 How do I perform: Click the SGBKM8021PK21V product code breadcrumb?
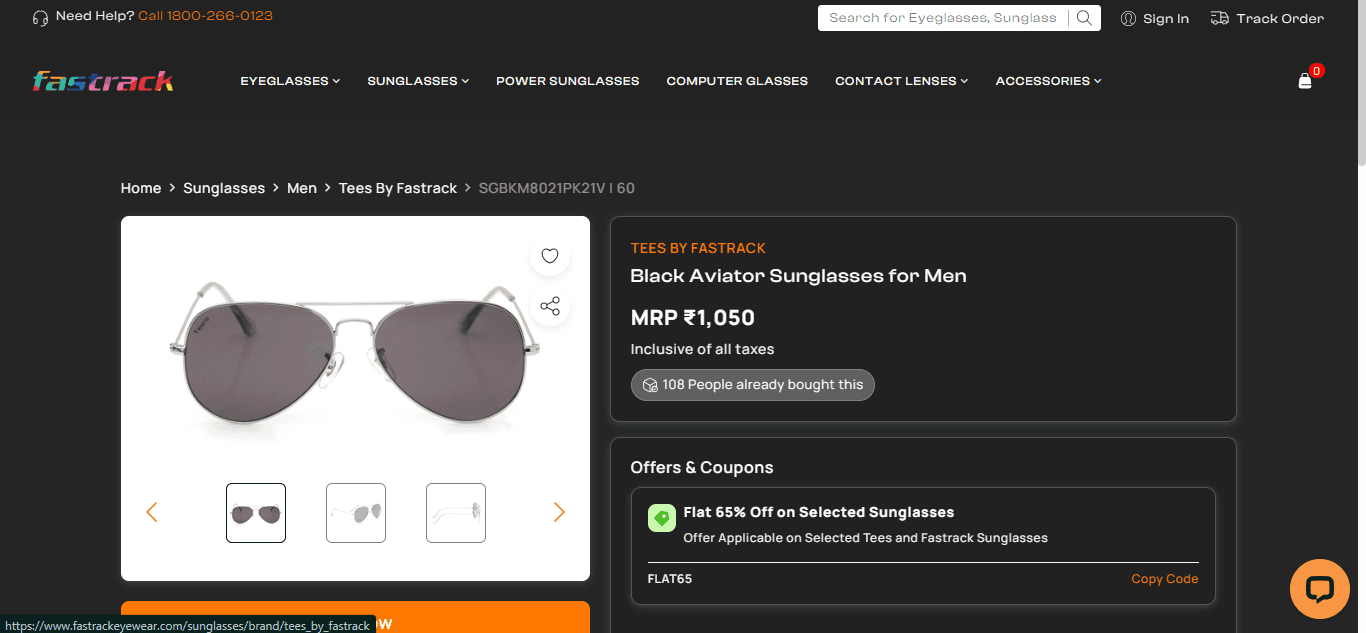coord(557,188)
